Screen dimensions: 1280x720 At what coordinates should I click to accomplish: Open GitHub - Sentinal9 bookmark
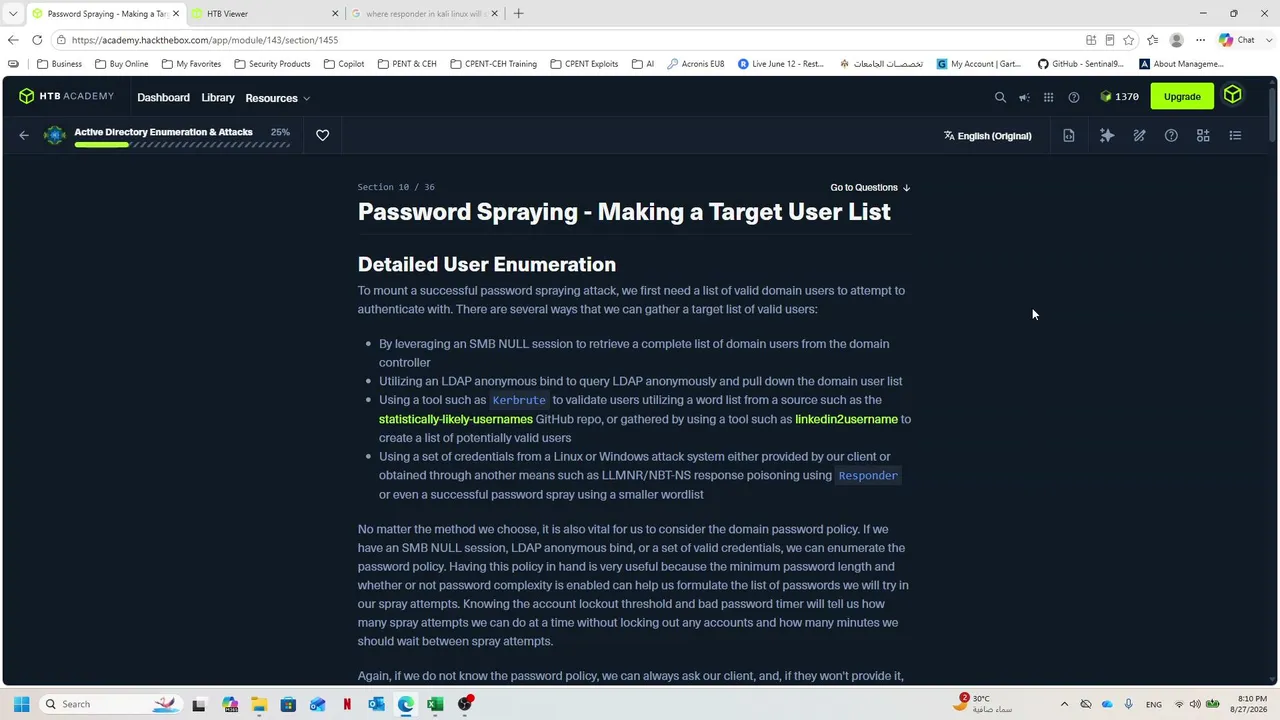pos(1080,64)
